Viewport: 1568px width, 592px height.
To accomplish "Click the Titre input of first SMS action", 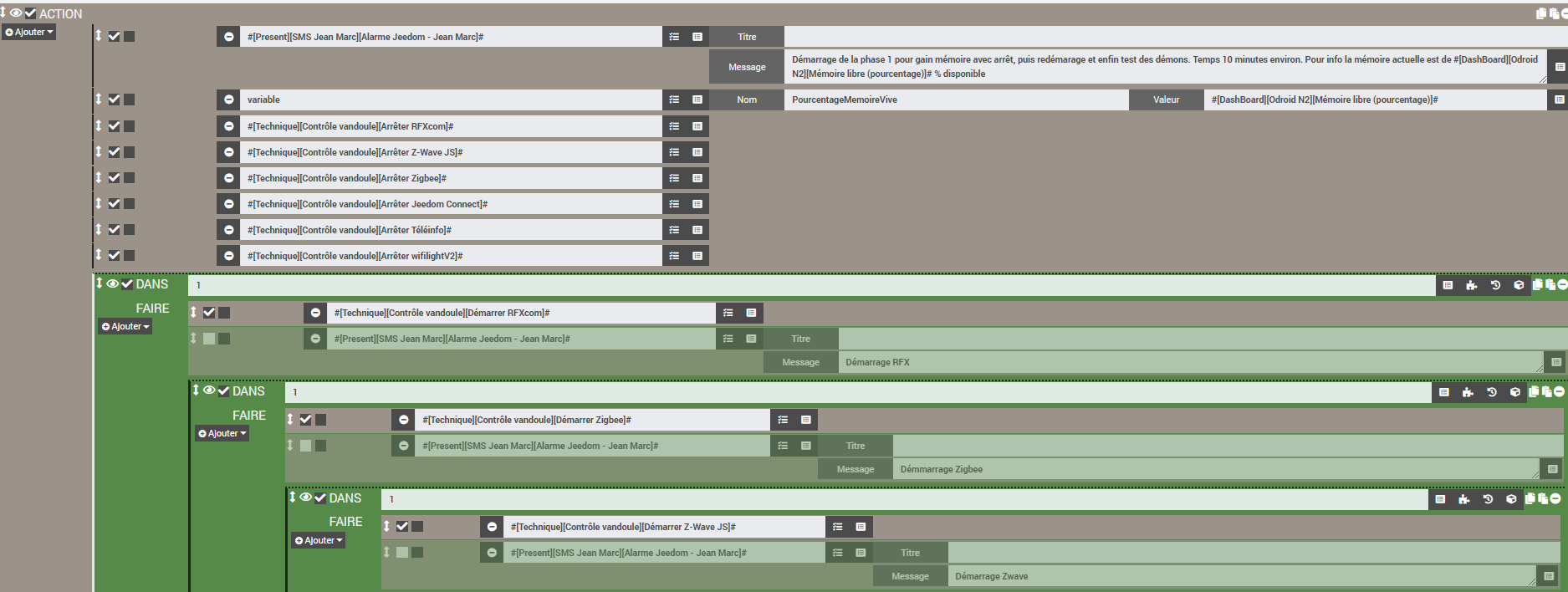I will coord(1177,37).
